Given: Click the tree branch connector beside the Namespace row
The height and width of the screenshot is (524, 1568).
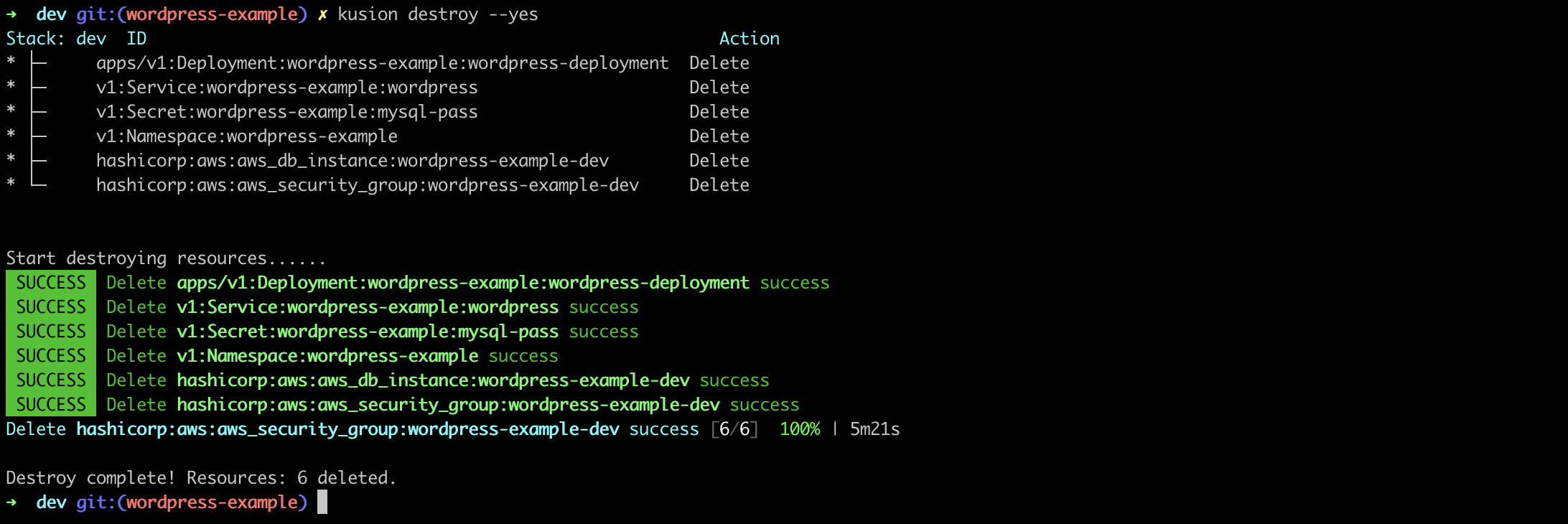Looking at the screenshot, I should (x=39, y=136).
